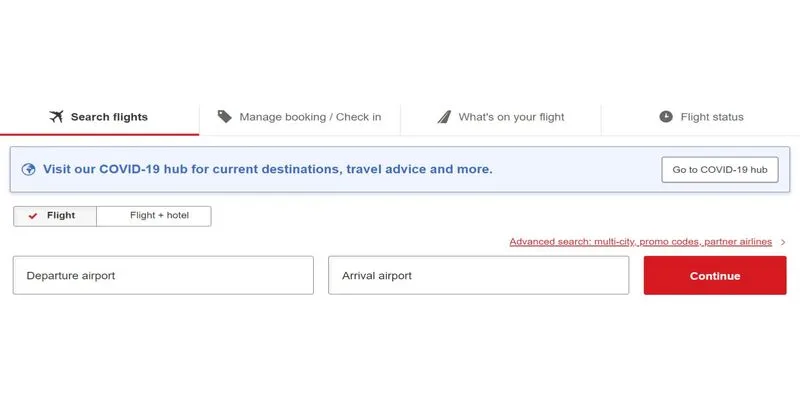This screenshot has height=400, width=800.
Task: Click the tail fin icon beside What's on your flight
Action: [444, 117]
